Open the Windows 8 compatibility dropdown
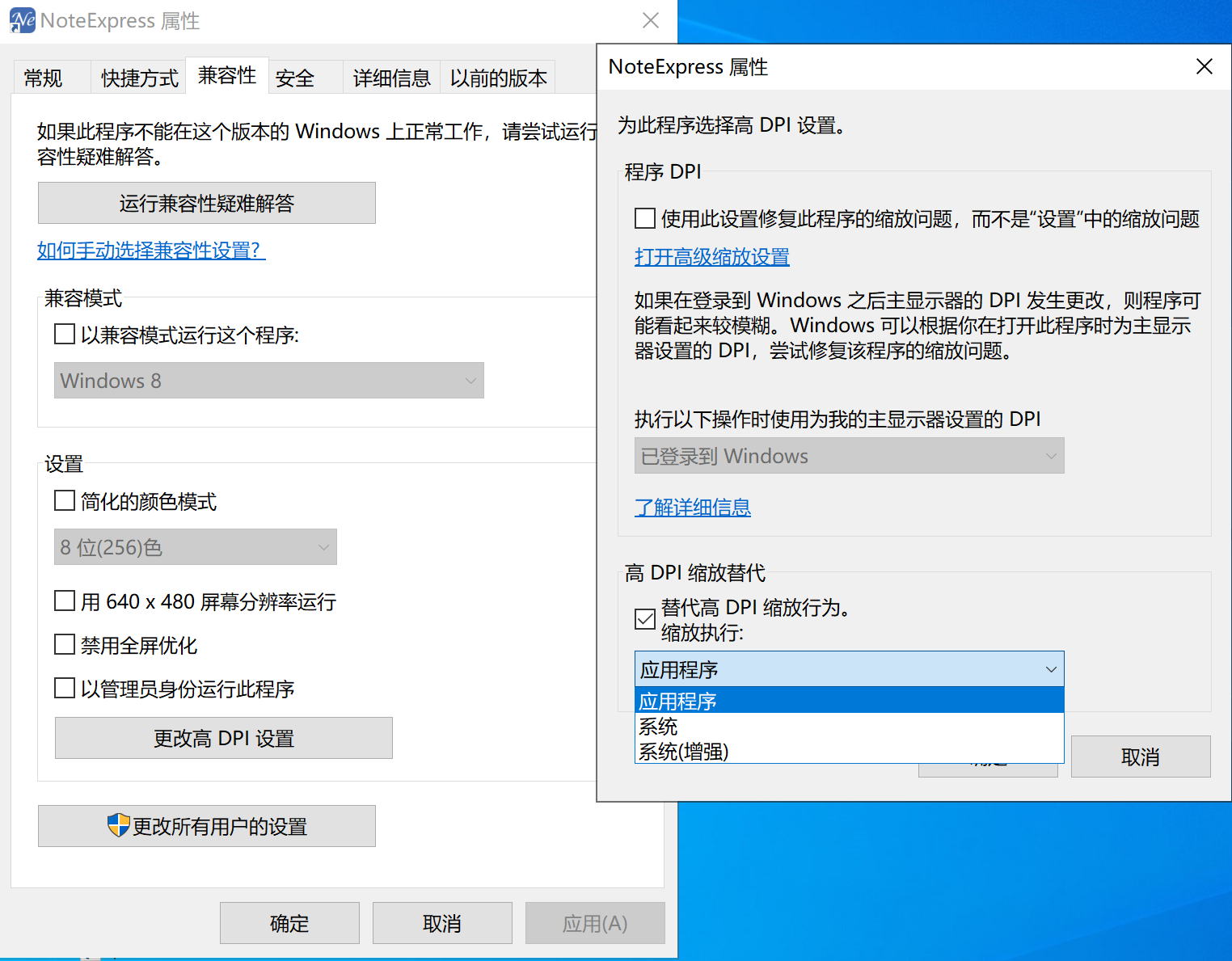The image size is (1232, 961). [x=269, y=380]
